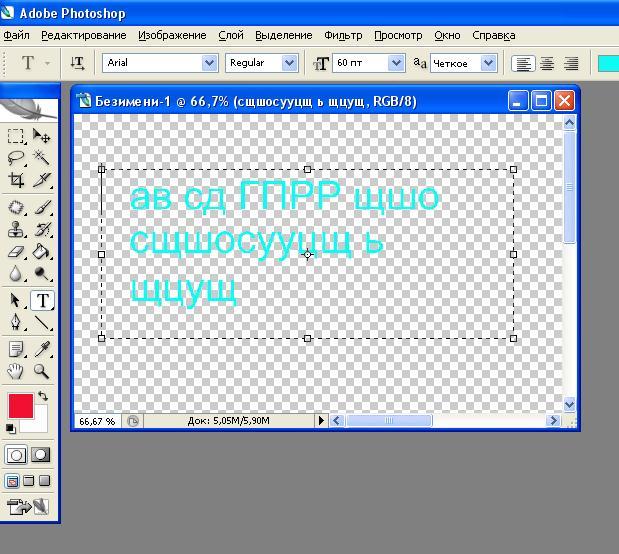Select the Notes tool
The image size is (619, 554).
click(x=16, y=349)
